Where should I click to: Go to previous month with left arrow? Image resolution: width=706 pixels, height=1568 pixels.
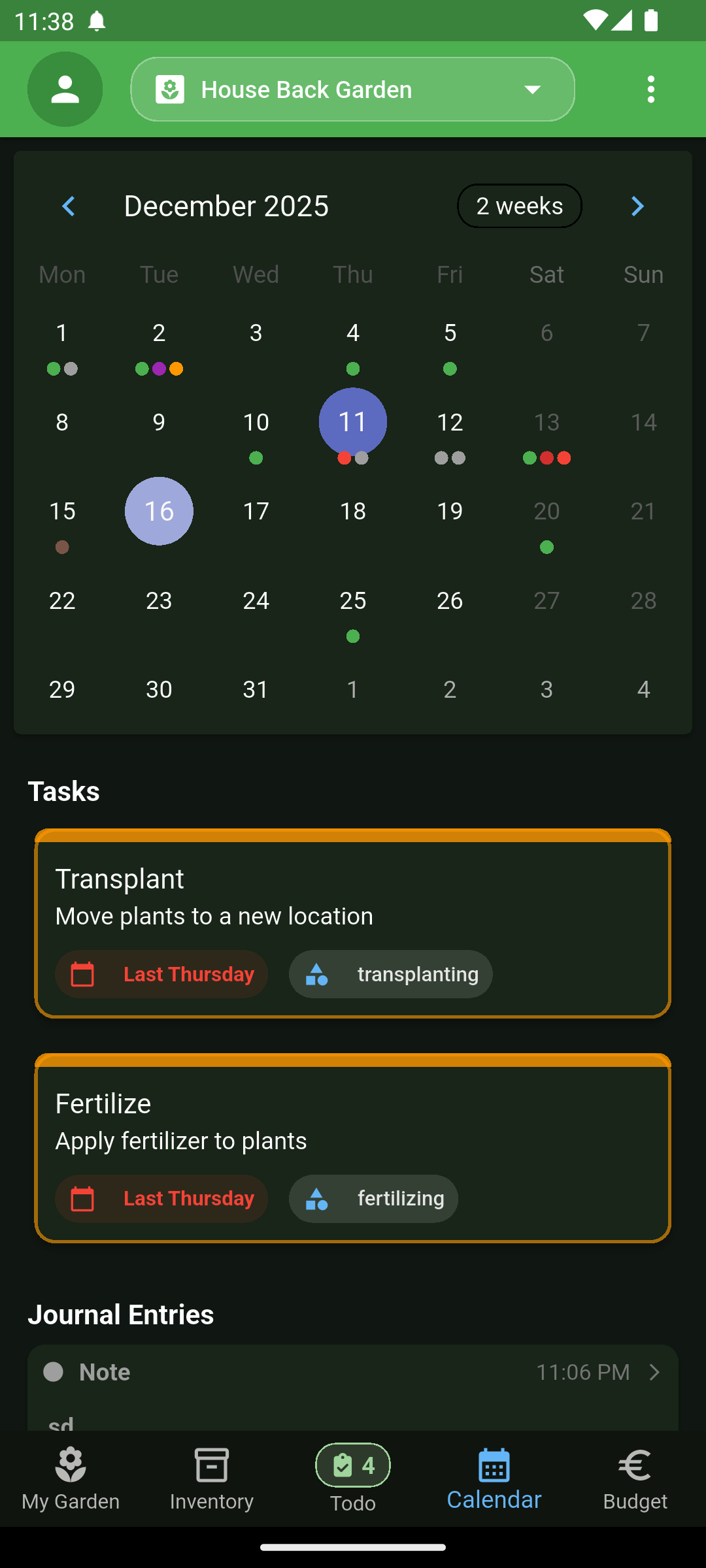pyautogui.click(x=69, y=206)
